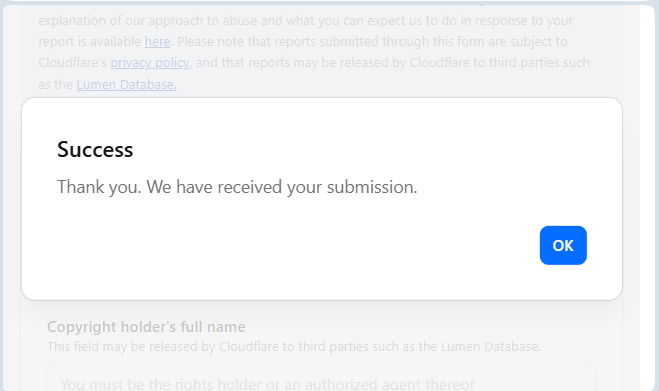Click the helper text about released field data
This screenshot has height=391, width=659.
tap(294, 346)
